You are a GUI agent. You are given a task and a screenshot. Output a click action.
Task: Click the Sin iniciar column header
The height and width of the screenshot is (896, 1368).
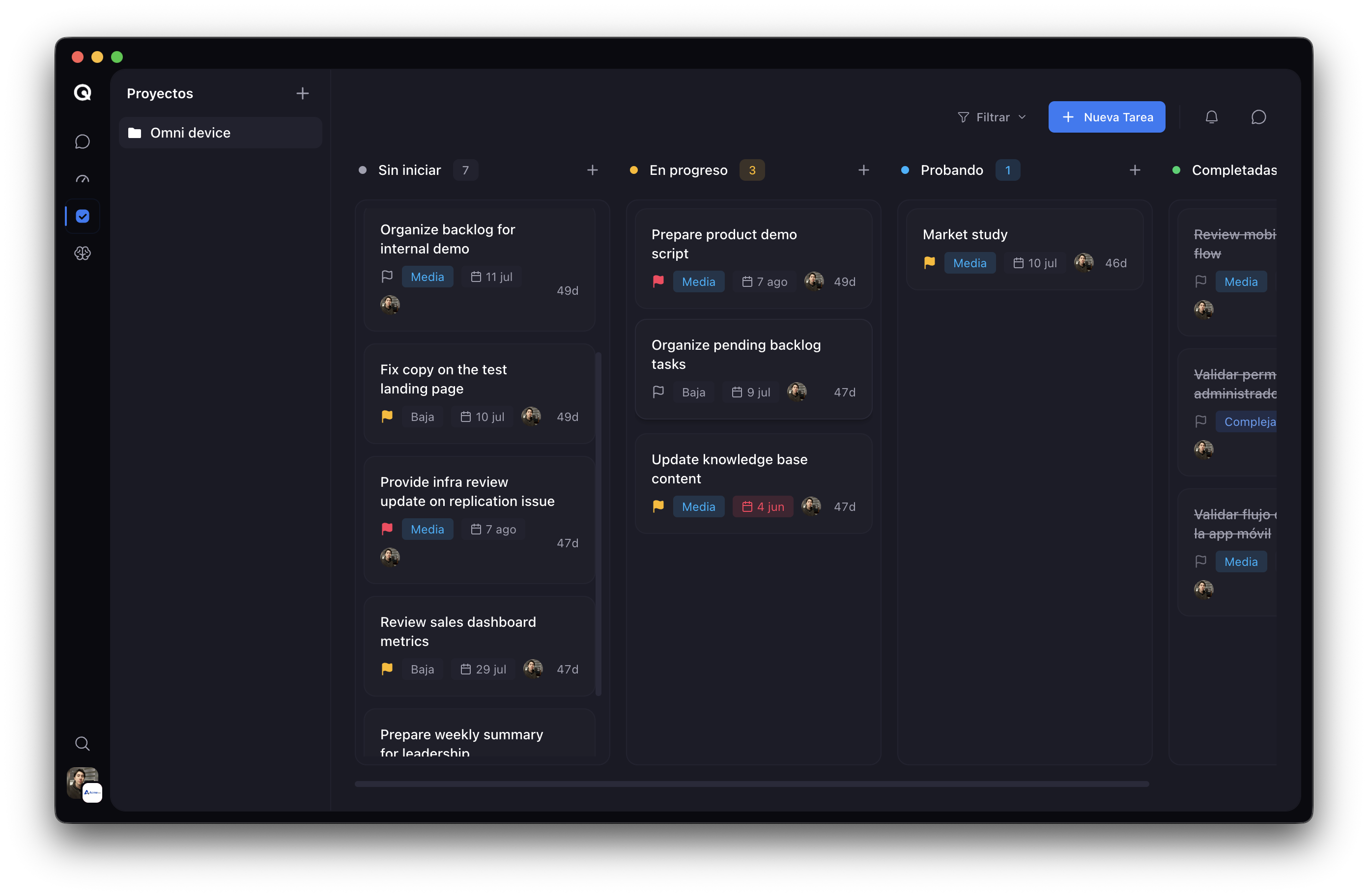pyautogui.click(x=409, y=170)
